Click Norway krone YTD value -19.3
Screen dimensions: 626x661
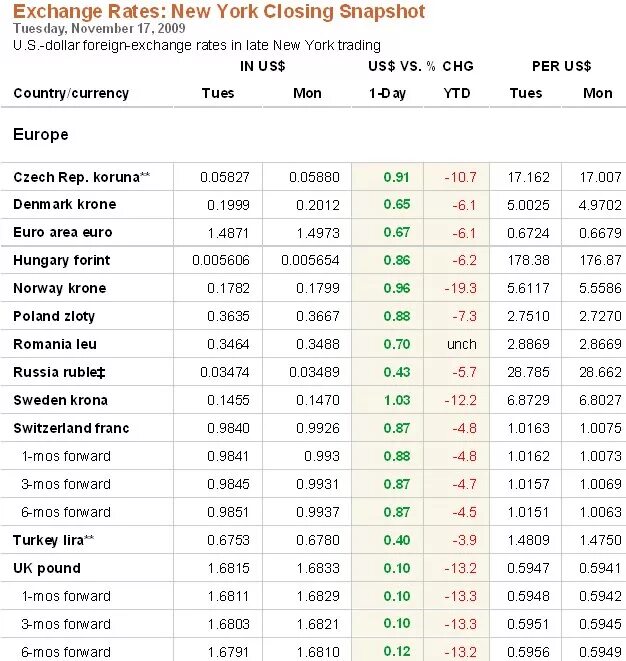coord(460,288)
